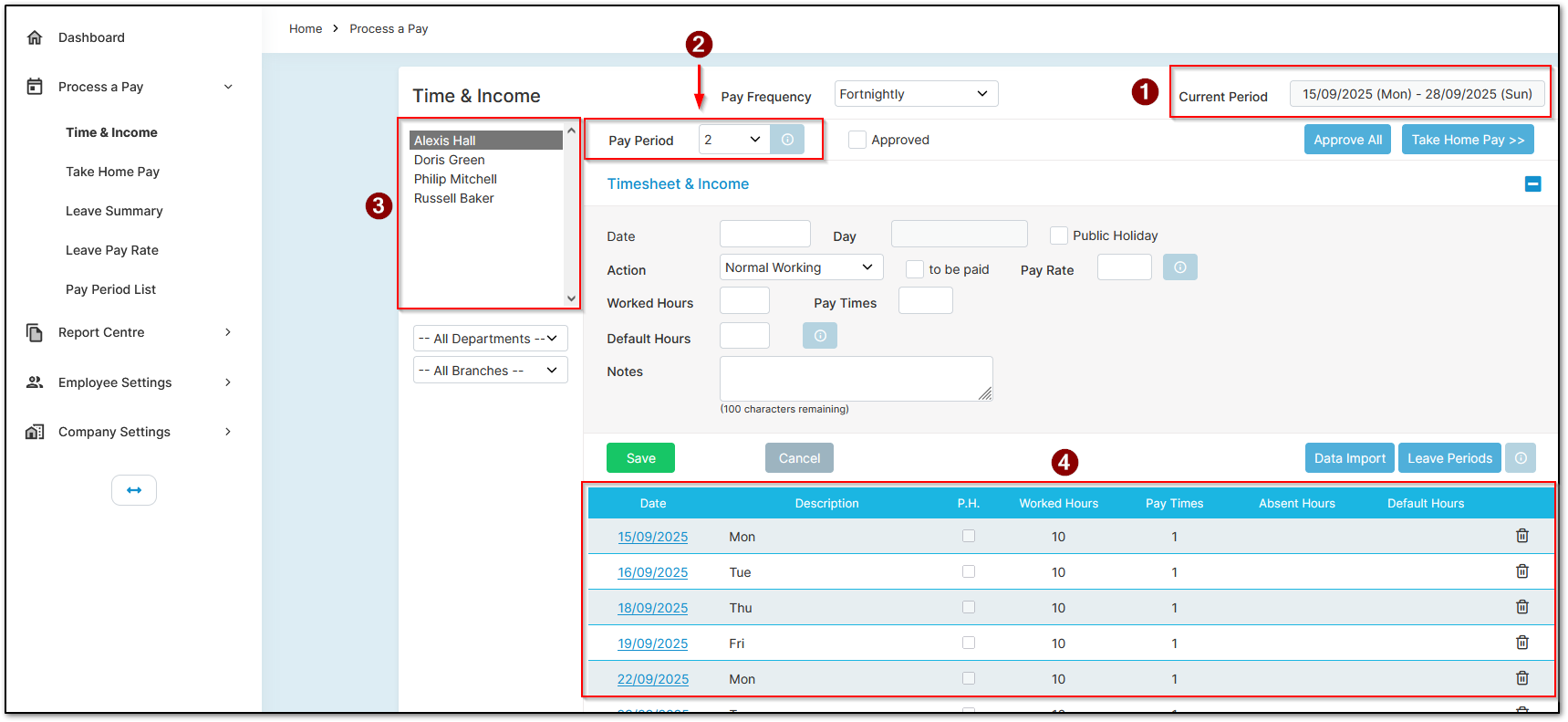Delete the 15/09/2025 timesheet row

[1522, 536]
